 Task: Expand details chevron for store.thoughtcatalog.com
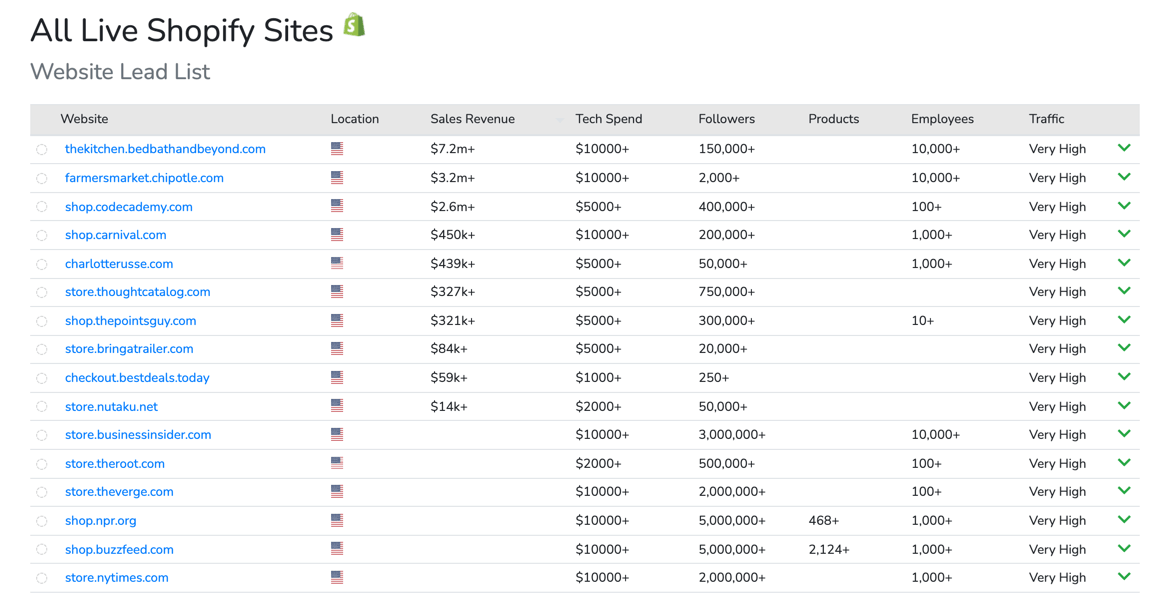point(1124,291)
